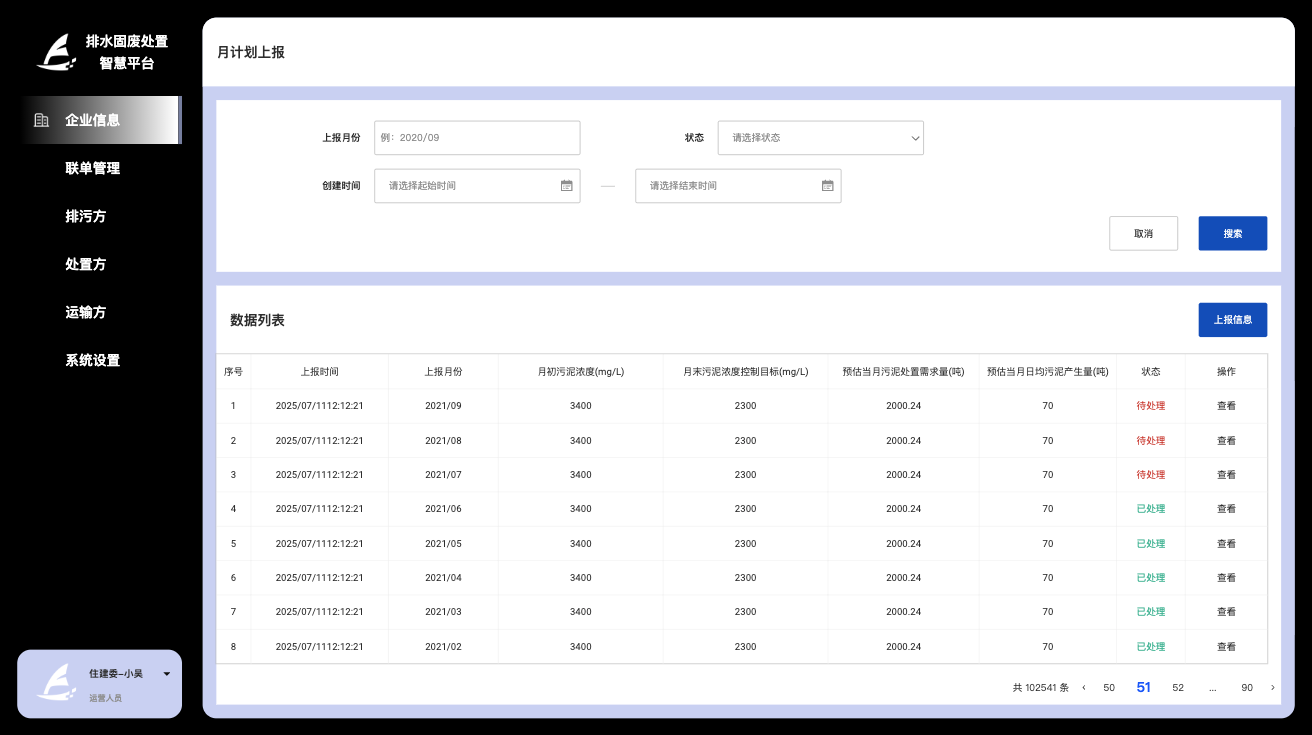1312x735 pixels.
Task: Click the 上报信息 button
Action: point(1232,320)
